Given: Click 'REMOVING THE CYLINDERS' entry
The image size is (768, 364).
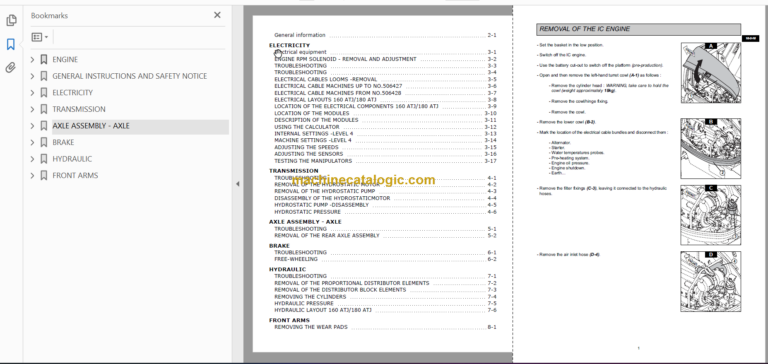Looking at the screenshot, I should tap(310, 297).
